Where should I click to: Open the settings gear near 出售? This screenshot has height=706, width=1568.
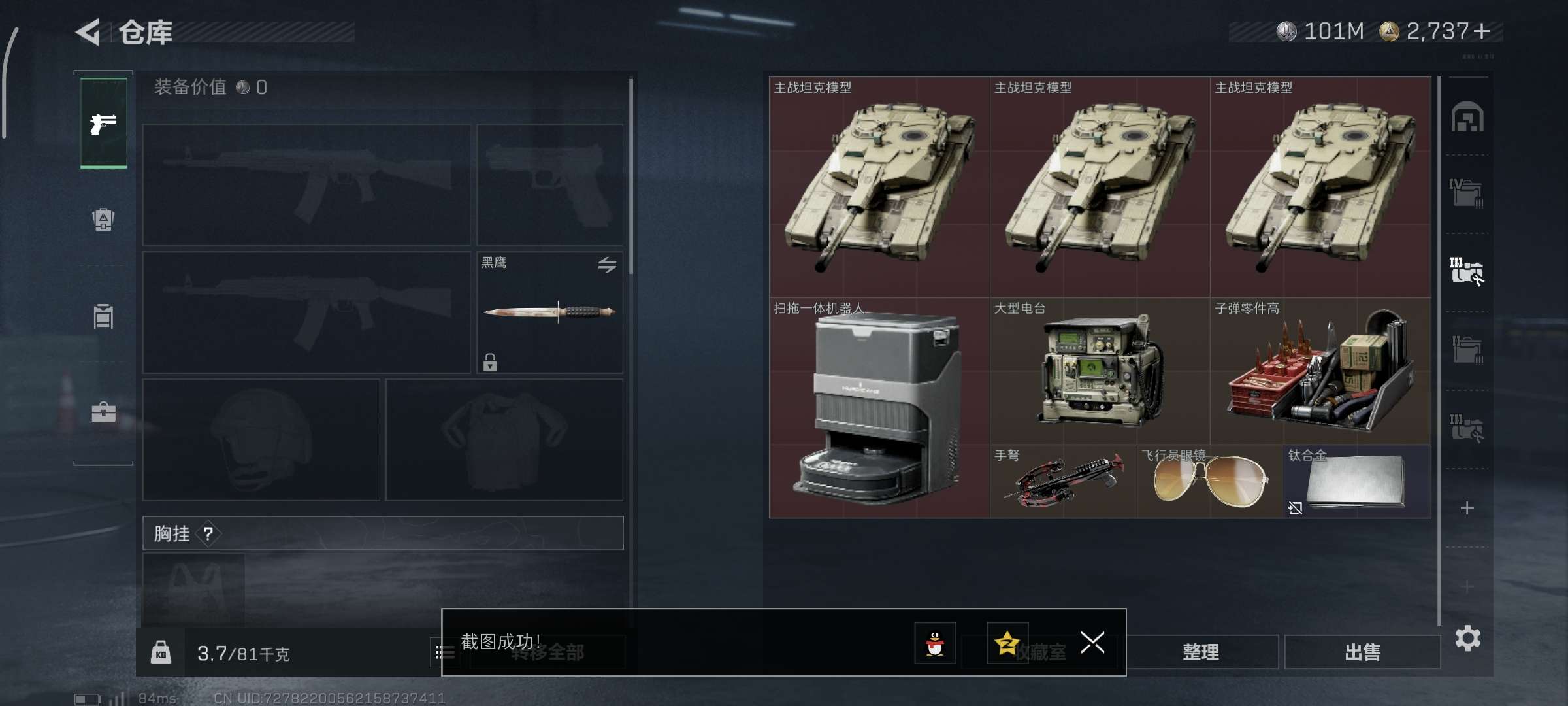tap(1467, 639)
